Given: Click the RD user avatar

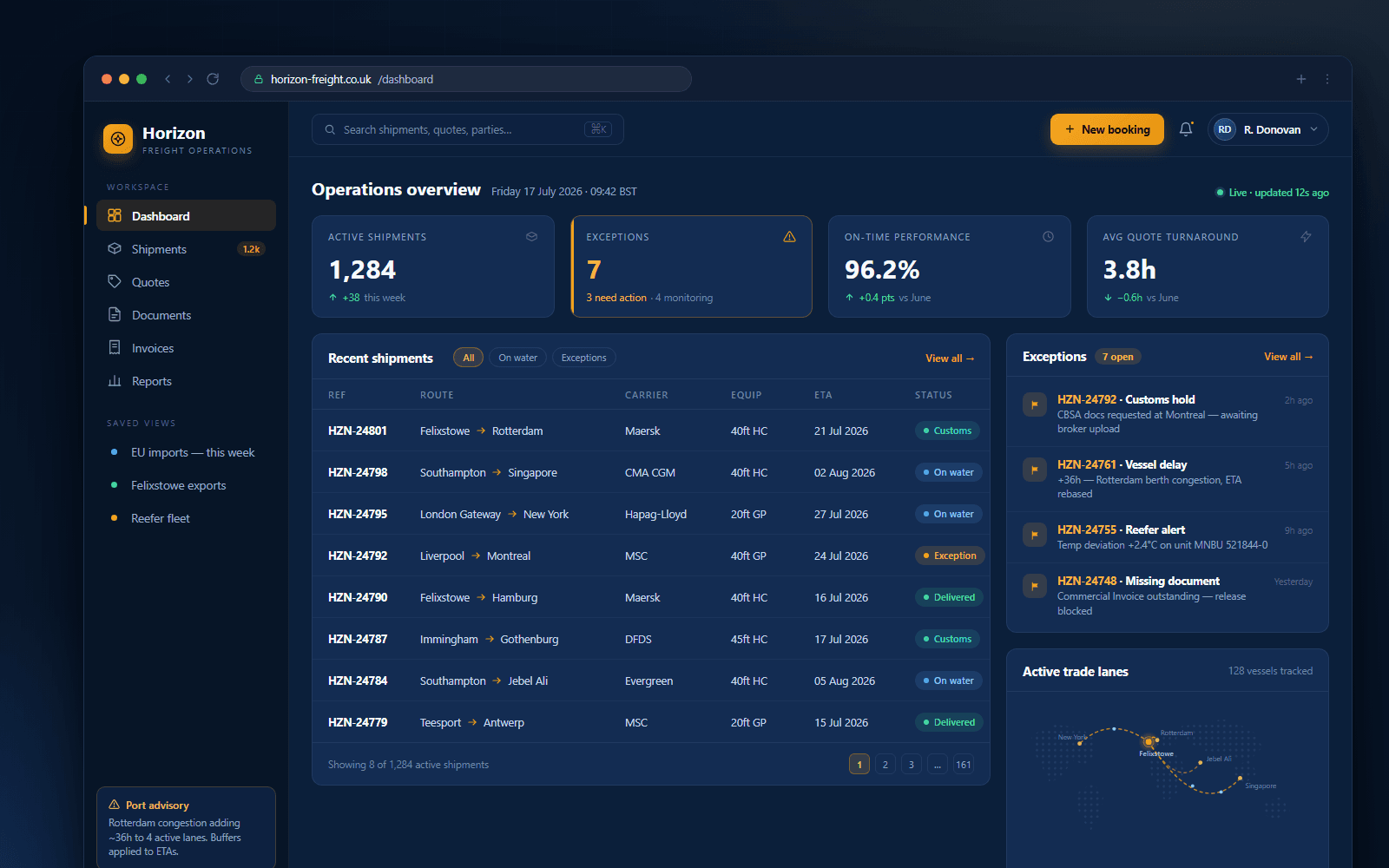Looking at the screenshot, I should point(1224,129).
